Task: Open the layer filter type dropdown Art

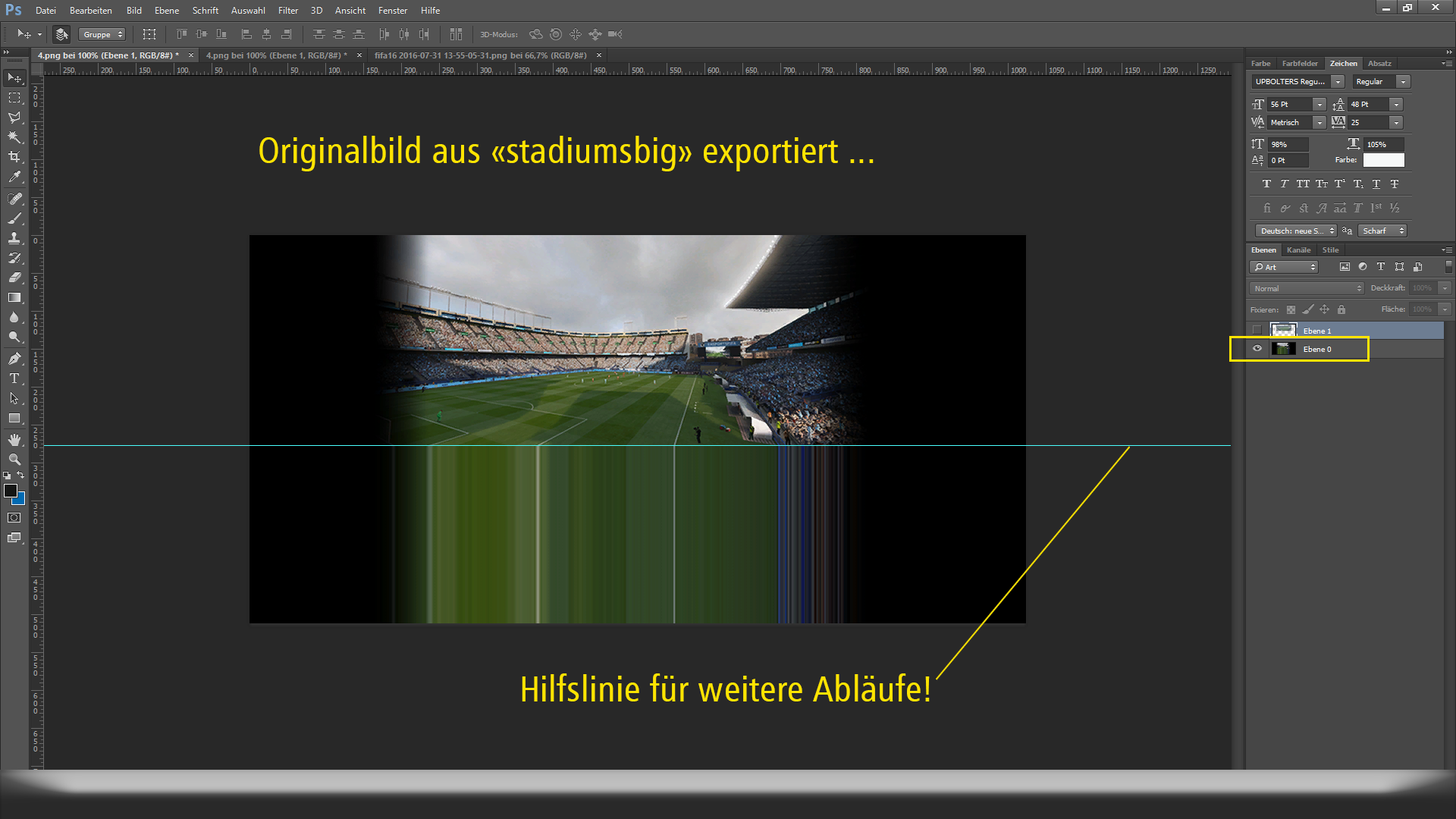Action: [1283, 267]
